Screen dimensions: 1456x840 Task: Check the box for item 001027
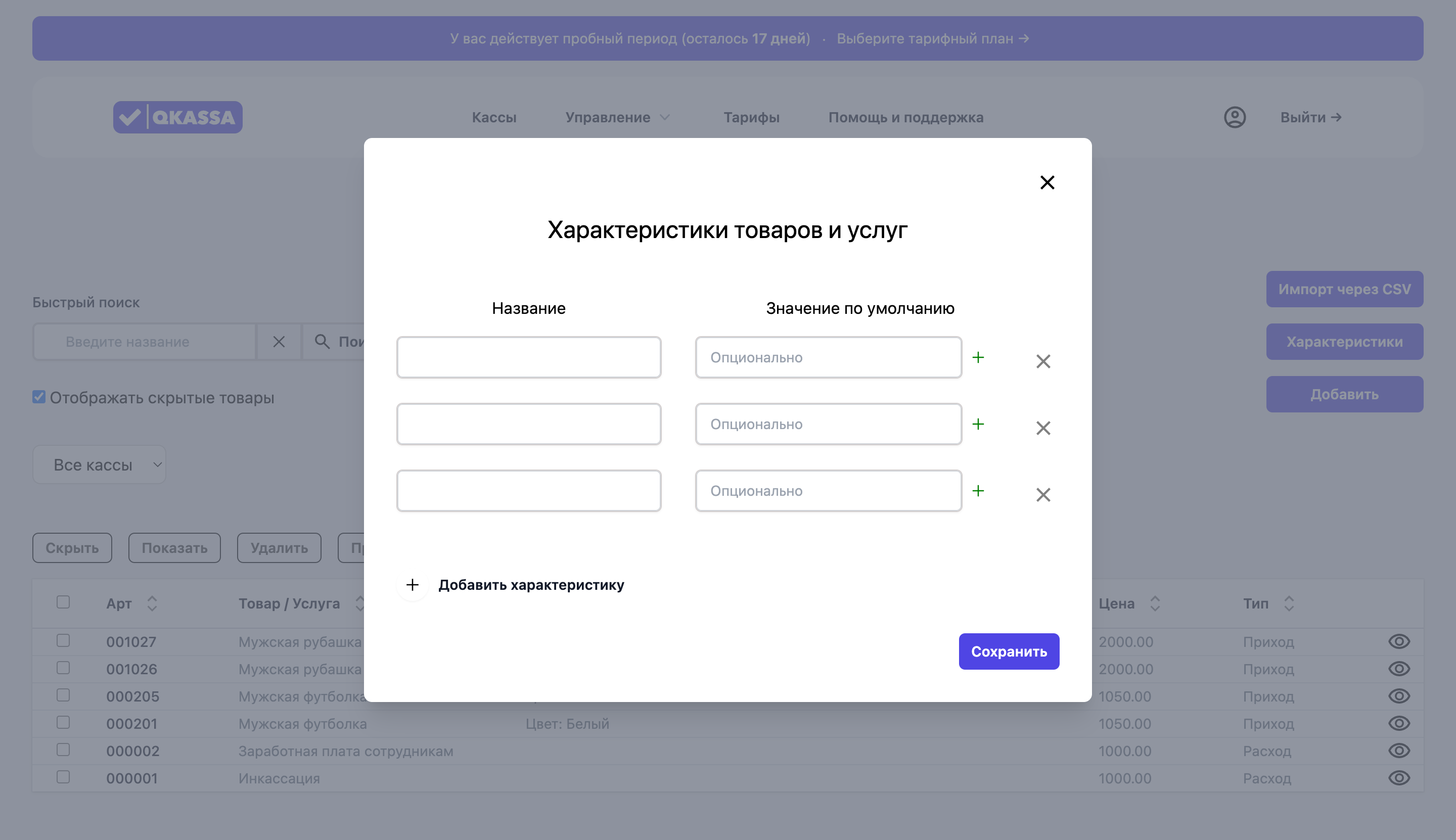[64, 640]
